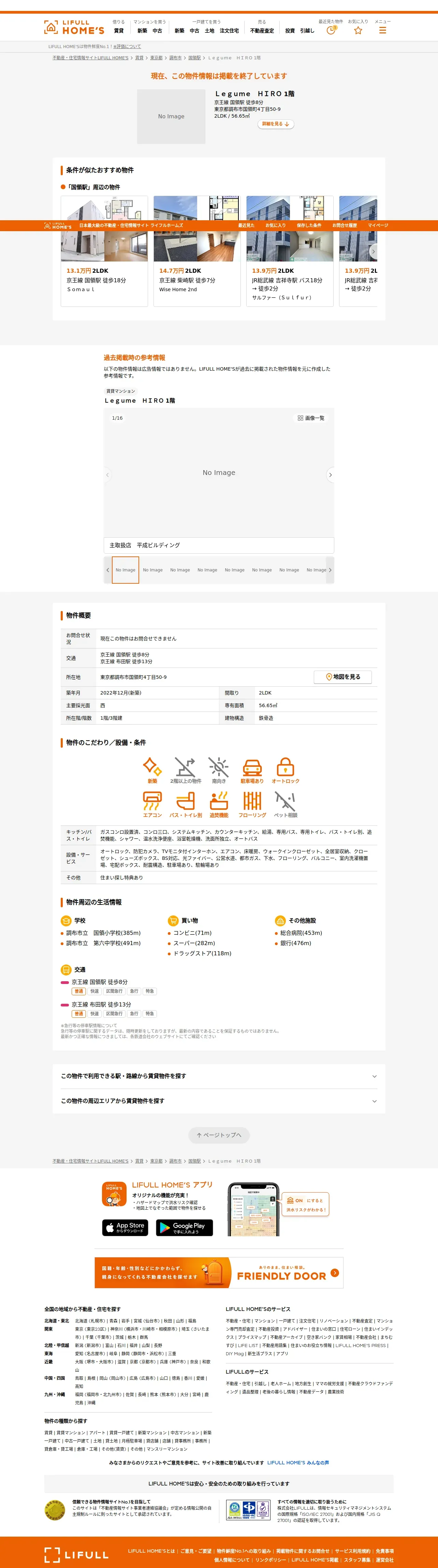The width and height of the screenshot is (438, 1568).
Task: Click the 新築 feature icon
Action: click(152, 766)
